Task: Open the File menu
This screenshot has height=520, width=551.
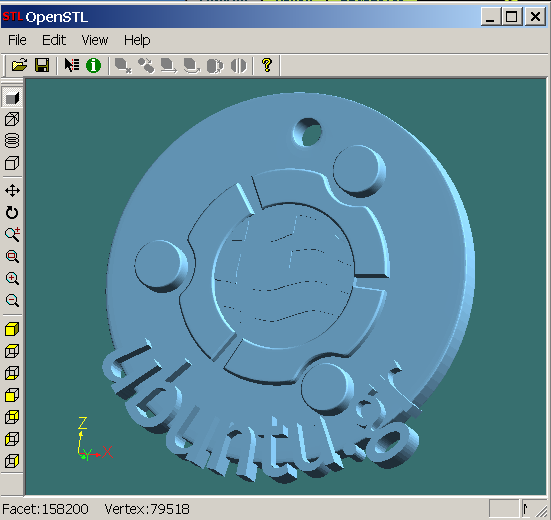Action: 17,40
